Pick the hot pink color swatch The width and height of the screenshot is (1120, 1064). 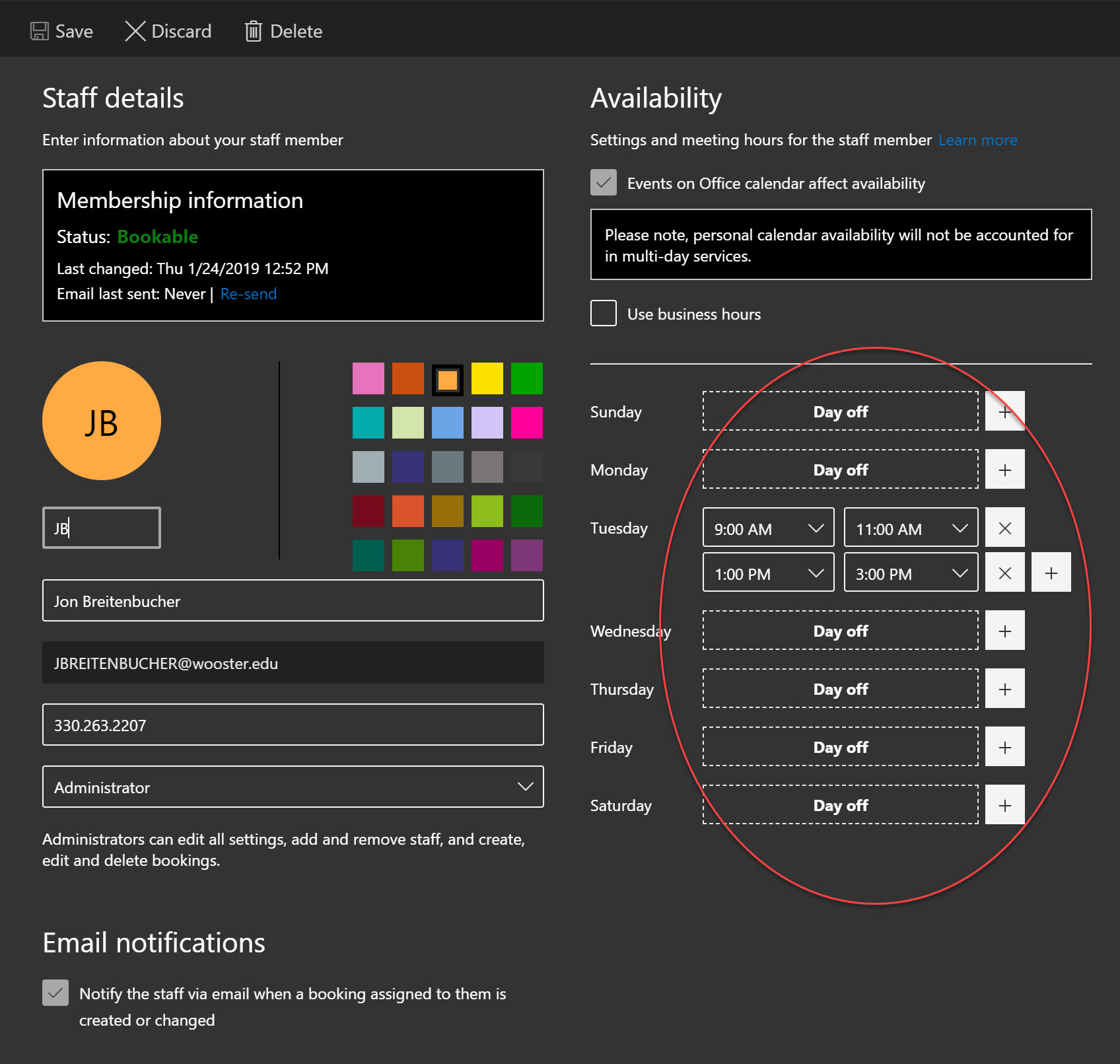coord(526,423)
